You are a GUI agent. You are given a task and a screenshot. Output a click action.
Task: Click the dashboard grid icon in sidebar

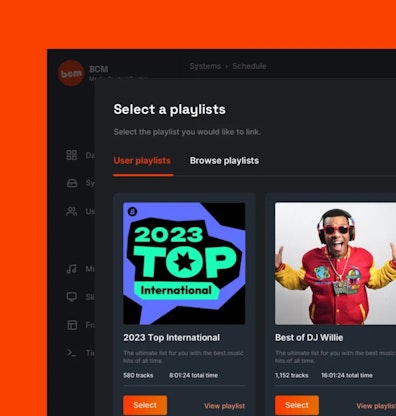(72, 155)
